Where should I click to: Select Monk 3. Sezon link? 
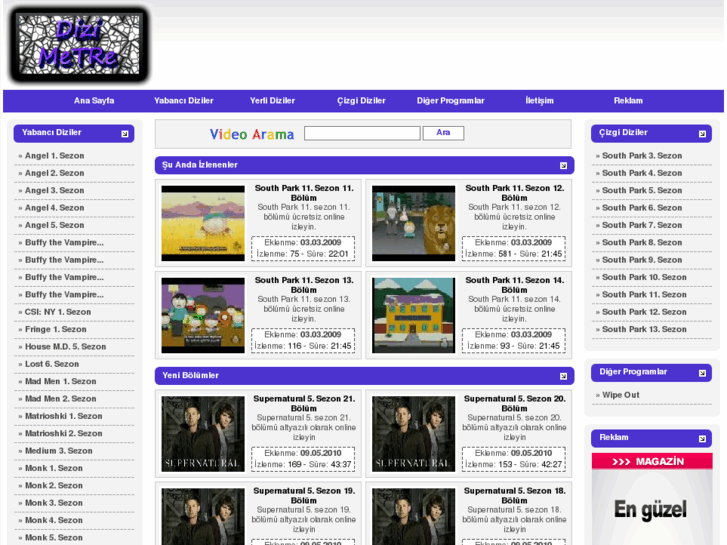click(x=53, y=503)
